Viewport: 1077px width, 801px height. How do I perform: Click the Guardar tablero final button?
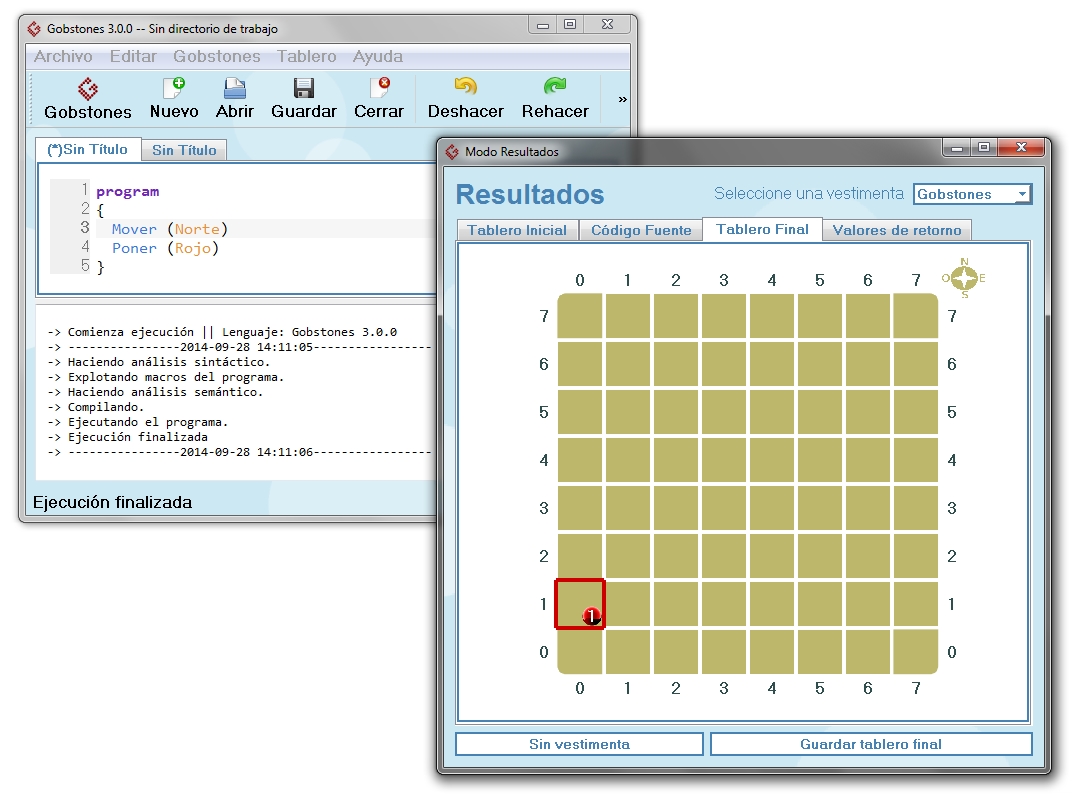(870, 744)
